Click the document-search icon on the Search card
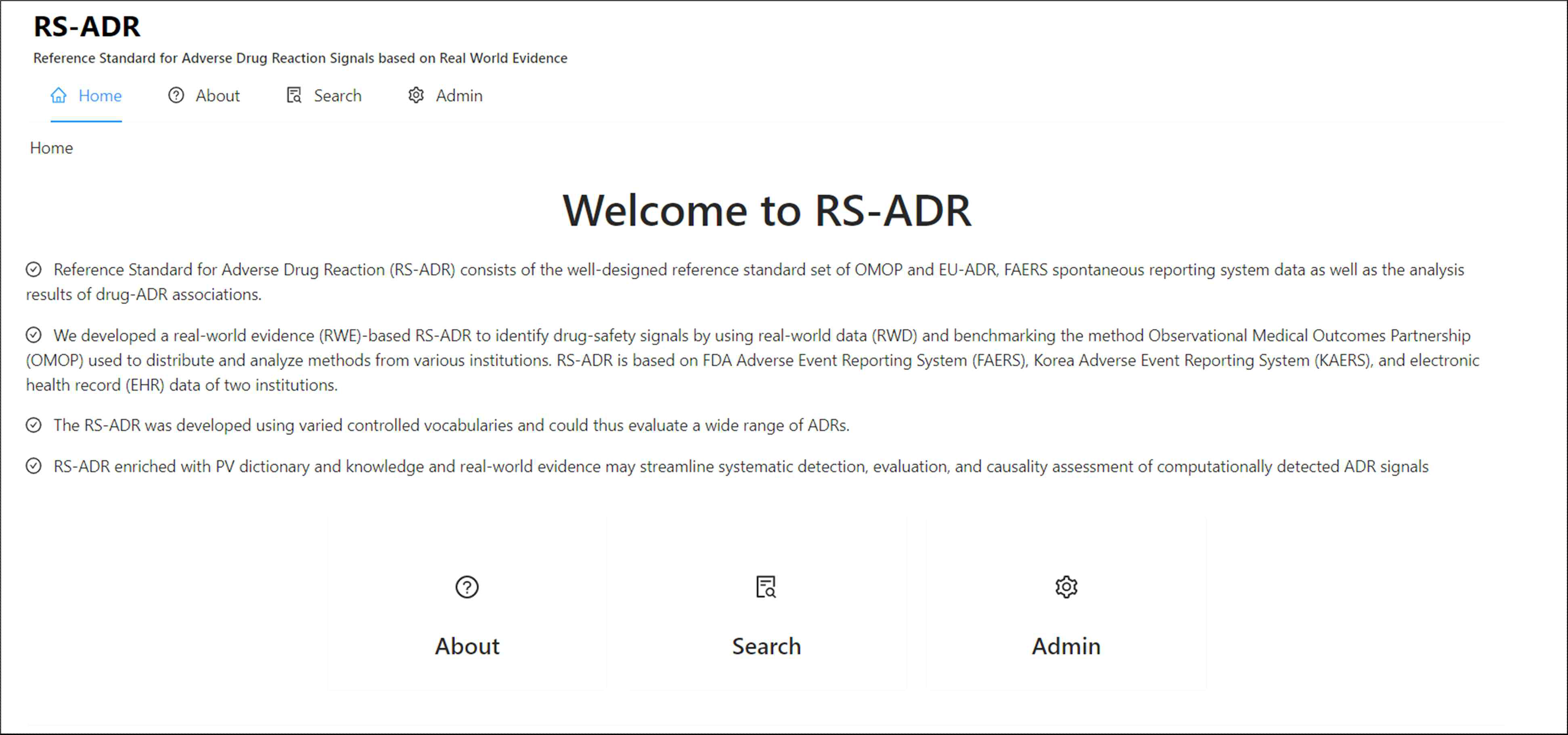The image size is (1568, 735). 766,587
